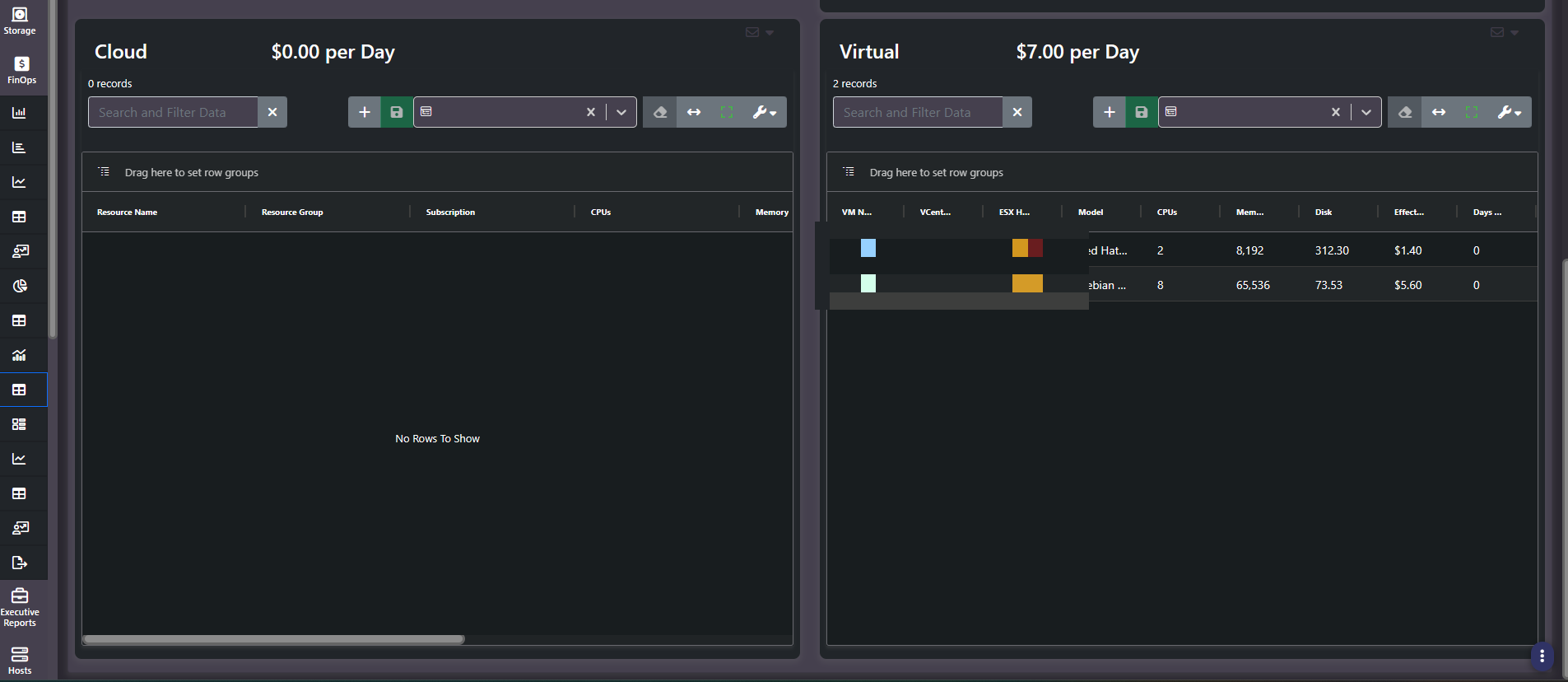Click the Virtual Search and Filter Data field
Image resolution: width=1568 pixels, height=682 pixels.
pyautogui.click(x=918, y=112)
